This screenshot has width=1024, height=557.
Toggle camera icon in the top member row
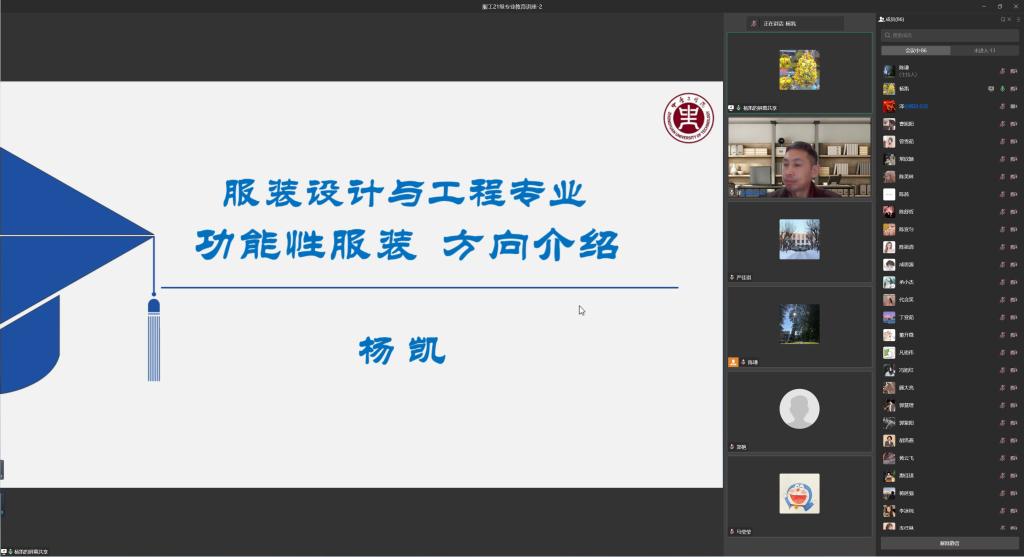pyautogui.click(x=1013, y=70)
